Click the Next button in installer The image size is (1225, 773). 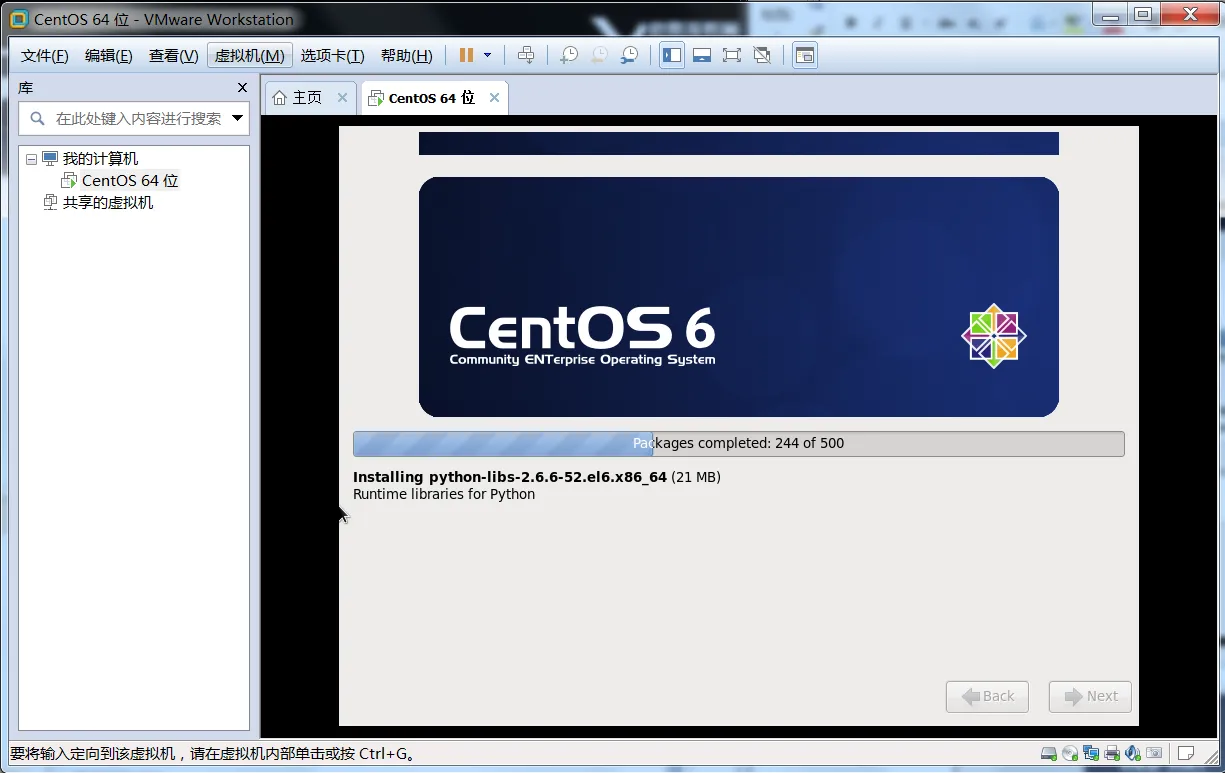click(x=1090, y=696)
